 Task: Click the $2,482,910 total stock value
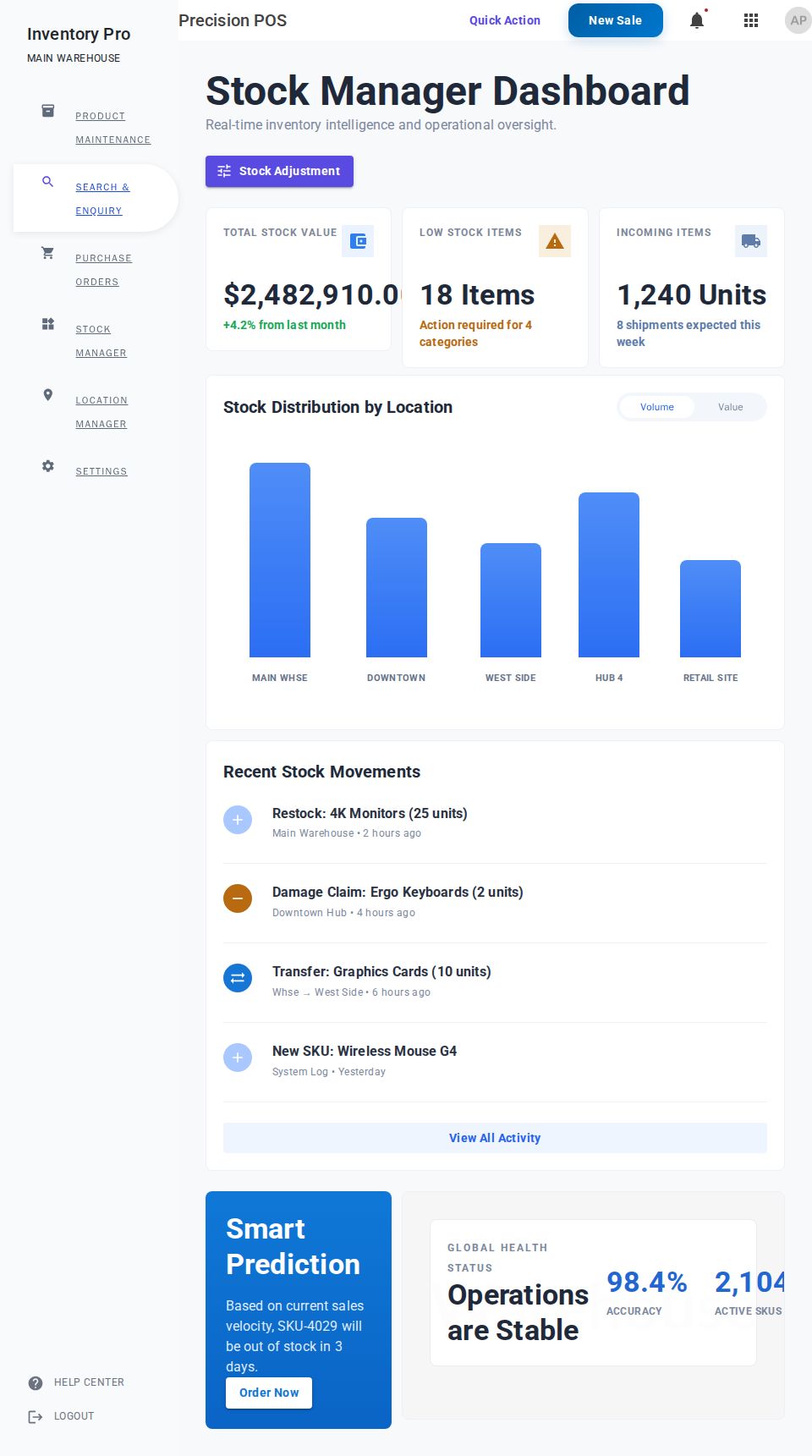[x=311, y=294]
